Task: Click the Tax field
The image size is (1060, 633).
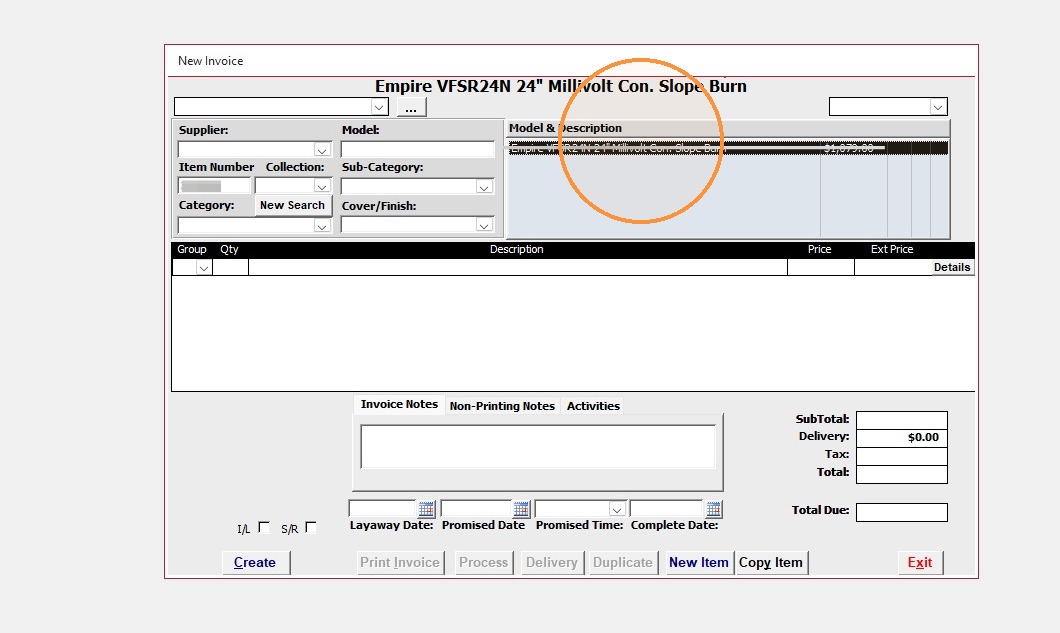Action: 902,456
